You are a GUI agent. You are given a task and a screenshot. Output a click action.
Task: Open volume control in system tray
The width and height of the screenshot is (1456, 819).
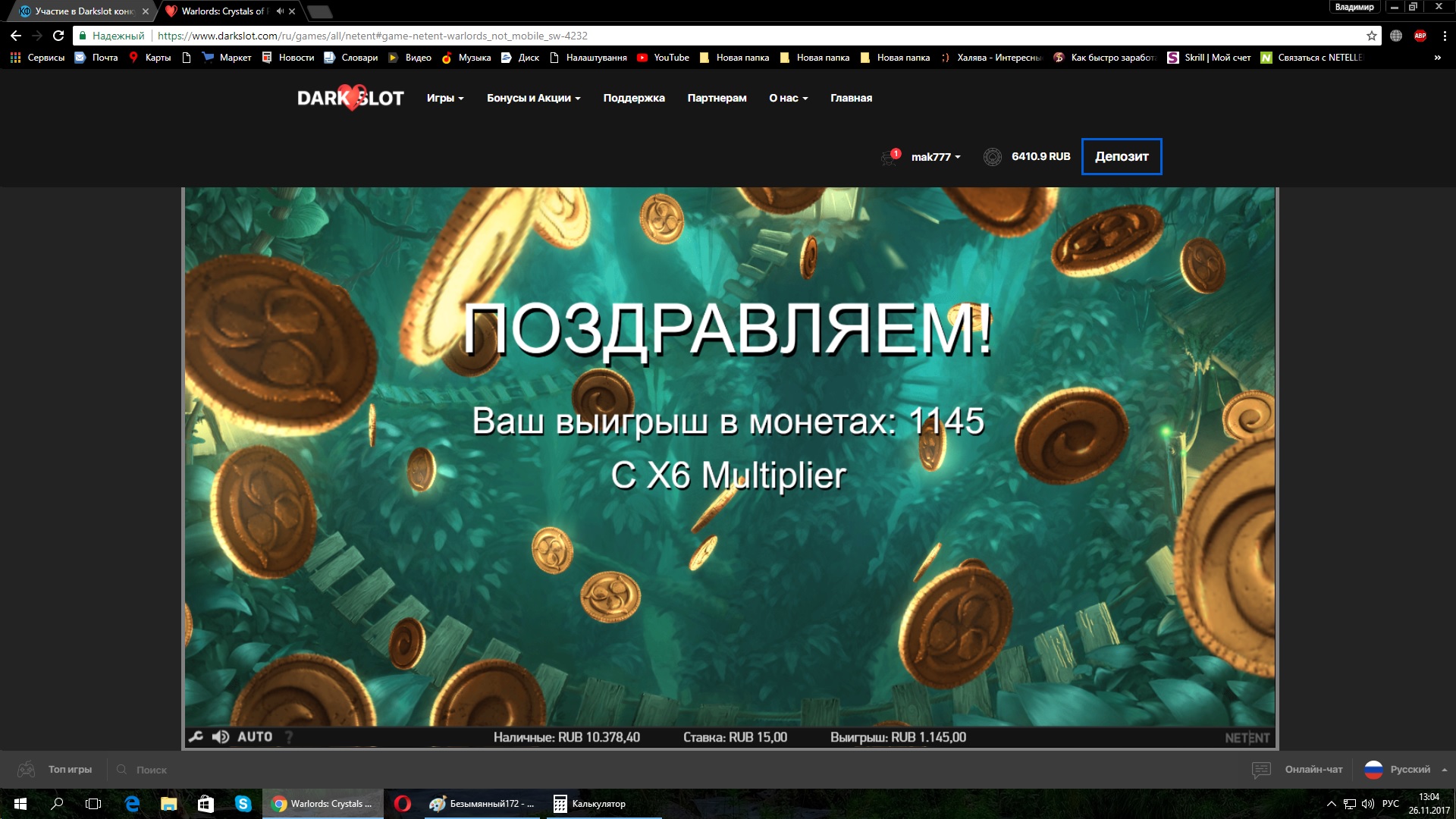[x=1368, y=804]
